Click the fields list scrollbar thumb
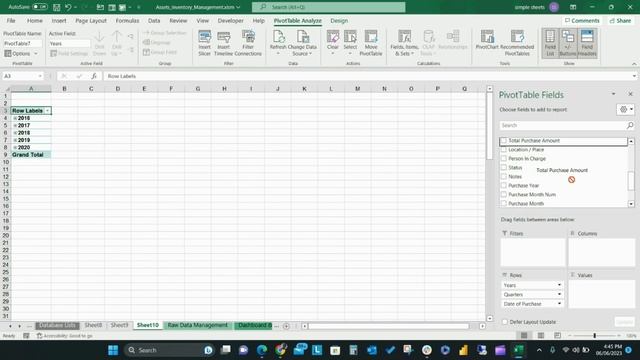This screenshot has height=360, width=640. click(631, 180)
